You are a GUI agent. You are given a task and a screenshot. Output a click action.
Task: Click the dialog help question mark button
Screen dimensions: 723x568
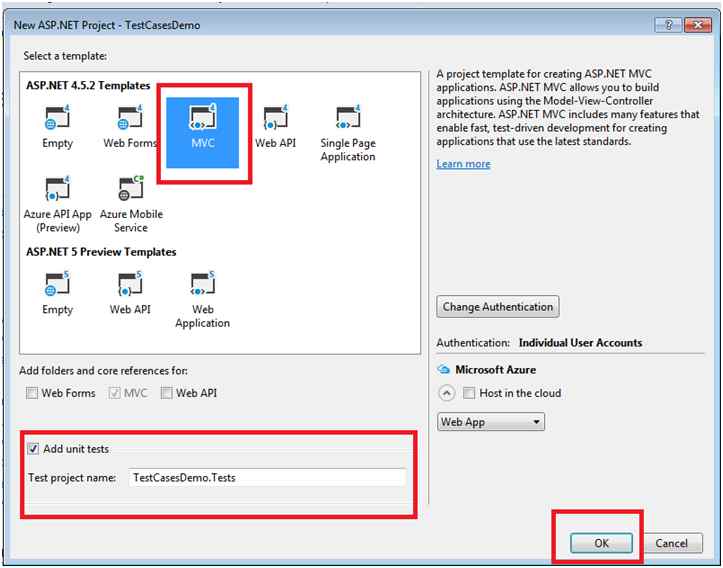pos(668,25)
